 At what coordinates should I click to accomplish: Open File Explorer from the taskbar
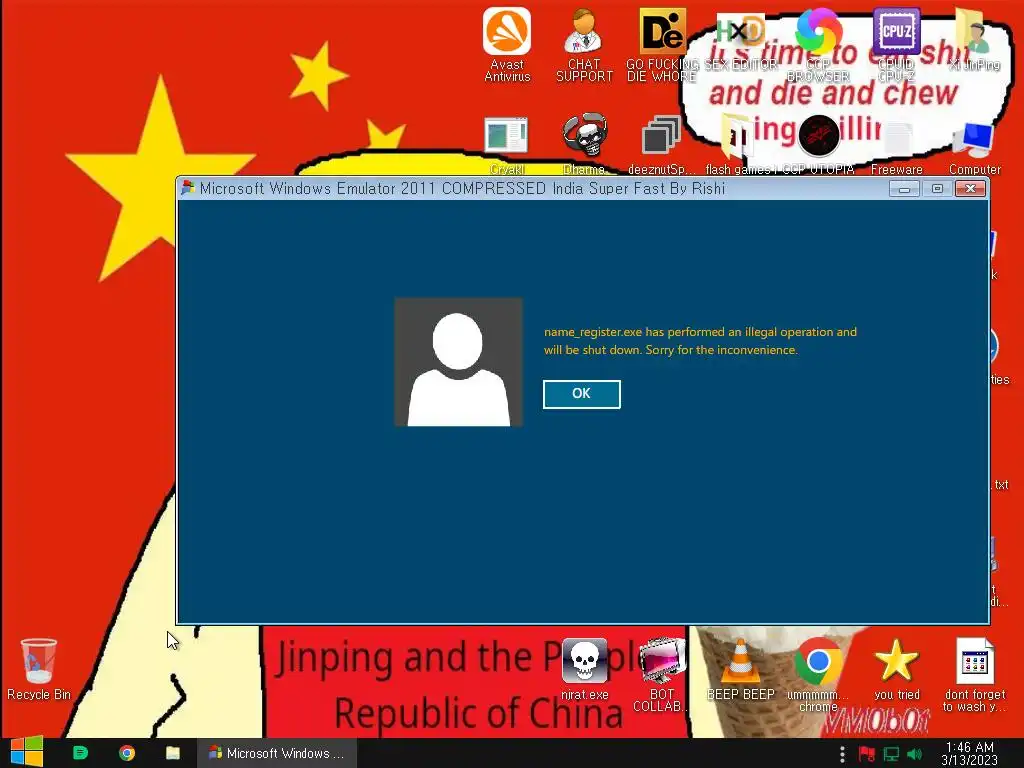[173, 753]
